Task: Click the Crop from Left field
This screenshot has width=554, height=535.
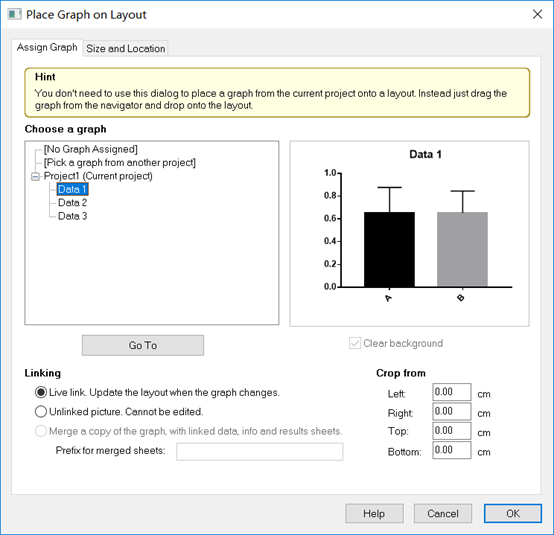Action: point(452,392)
